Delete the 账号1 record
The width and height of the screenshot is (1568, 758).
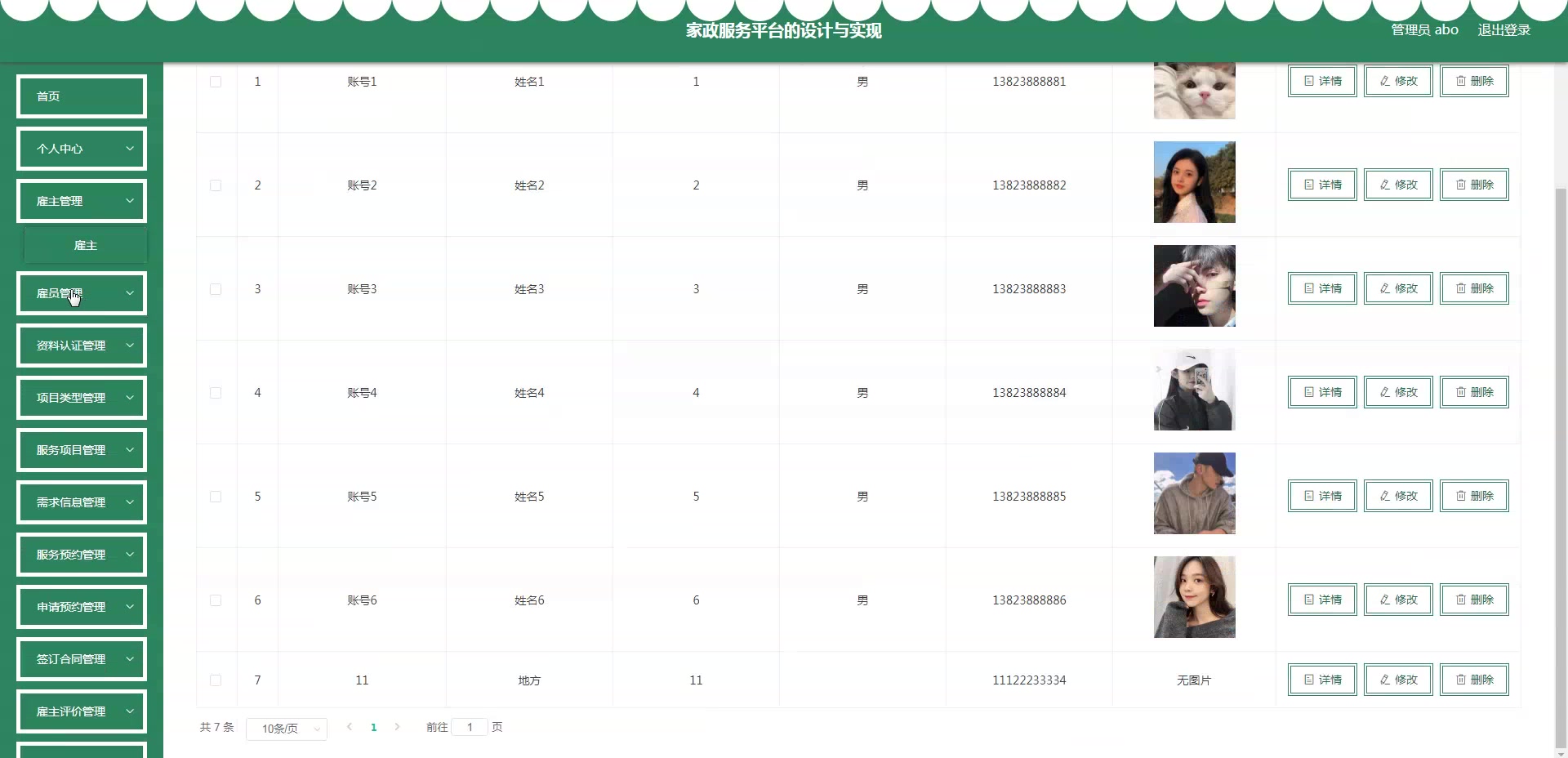(x=1474, y=81)
